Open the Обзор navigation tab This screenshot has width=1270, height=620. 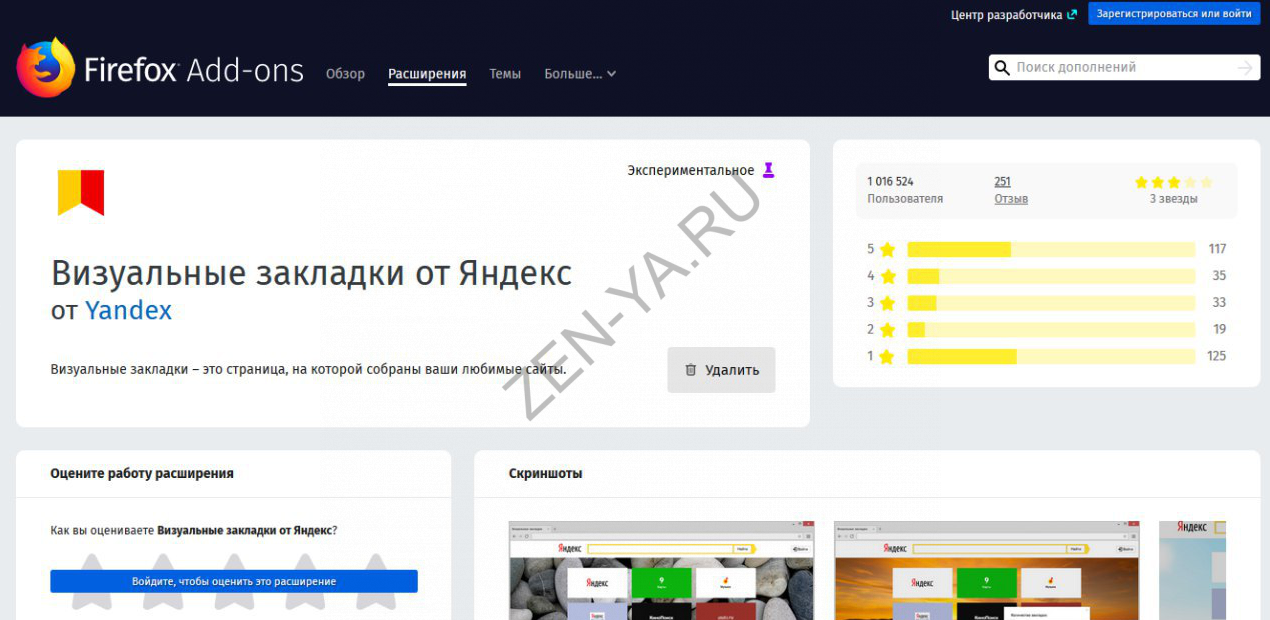coord(345,74)
